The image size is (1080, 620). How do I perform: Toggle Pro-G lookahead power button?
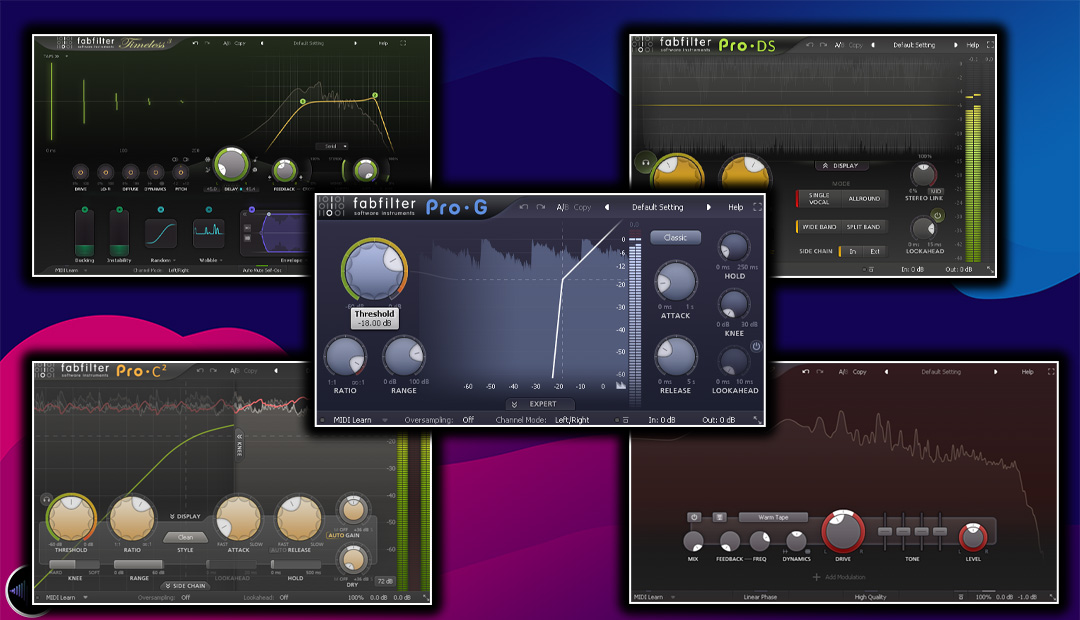[x=756, y=347]
